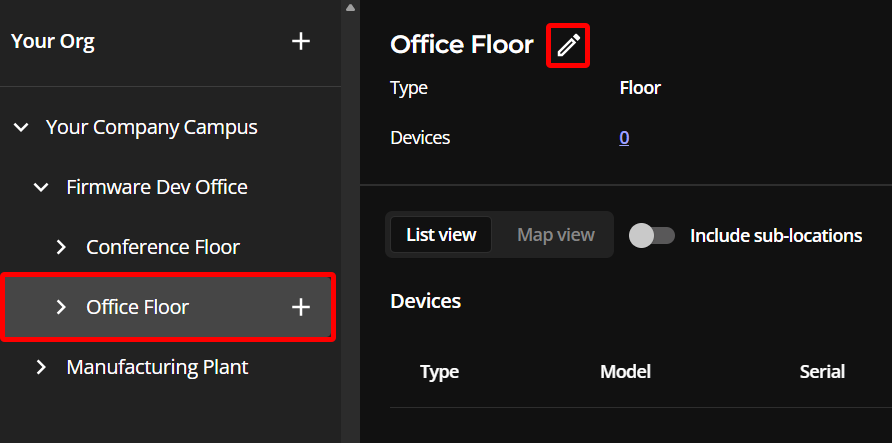
Task: Select Conference Floor location
Action: point(163,247)
